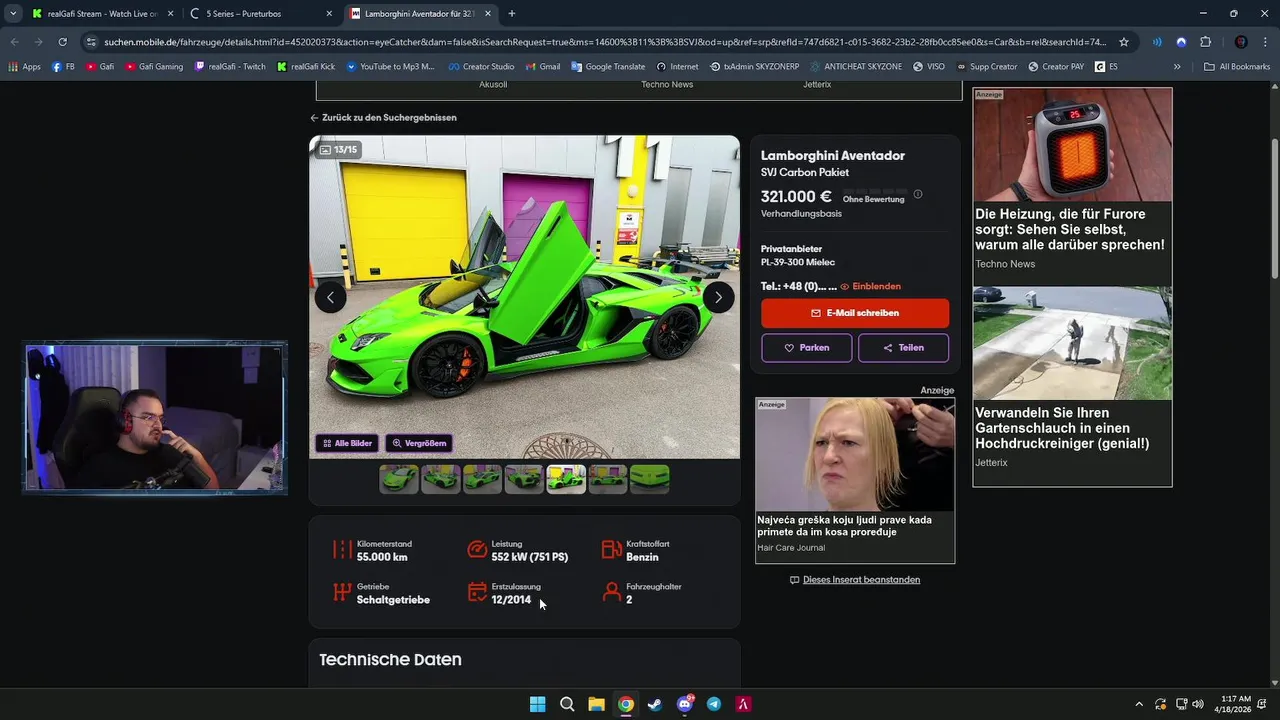The width and height of the screenshot is (1280, 720).
Task: Select the highlighted fifth gallery thumbnail
Action: click(566, 479)
